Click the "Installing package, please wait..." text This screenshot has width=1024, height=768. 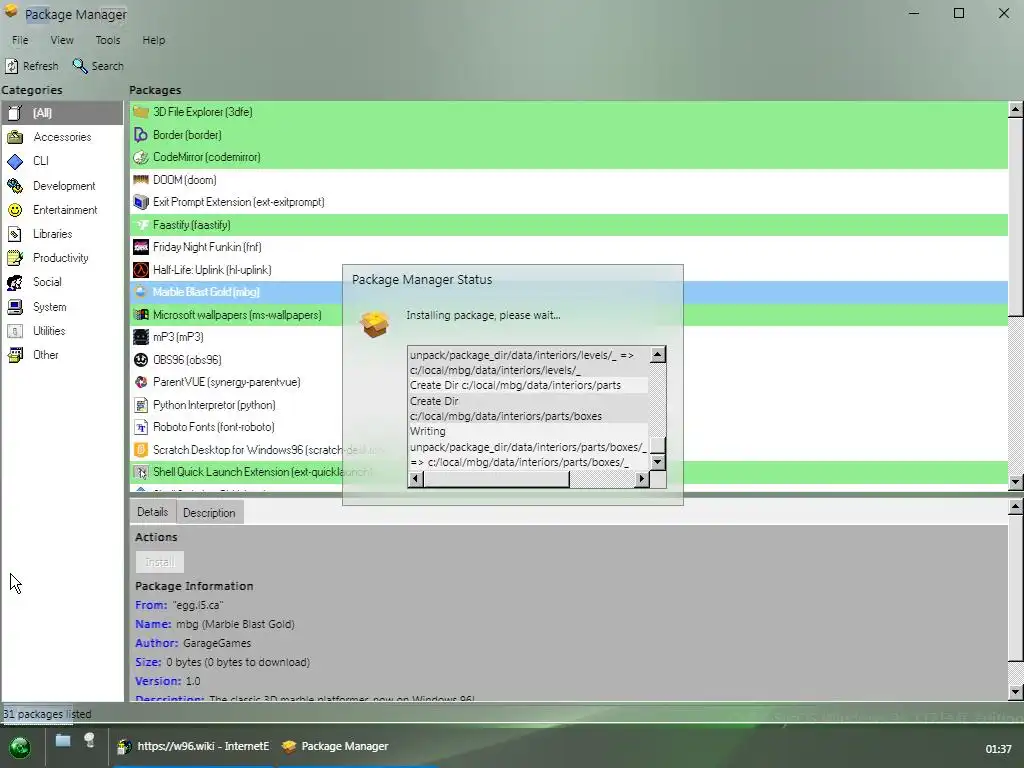point(483,315)
